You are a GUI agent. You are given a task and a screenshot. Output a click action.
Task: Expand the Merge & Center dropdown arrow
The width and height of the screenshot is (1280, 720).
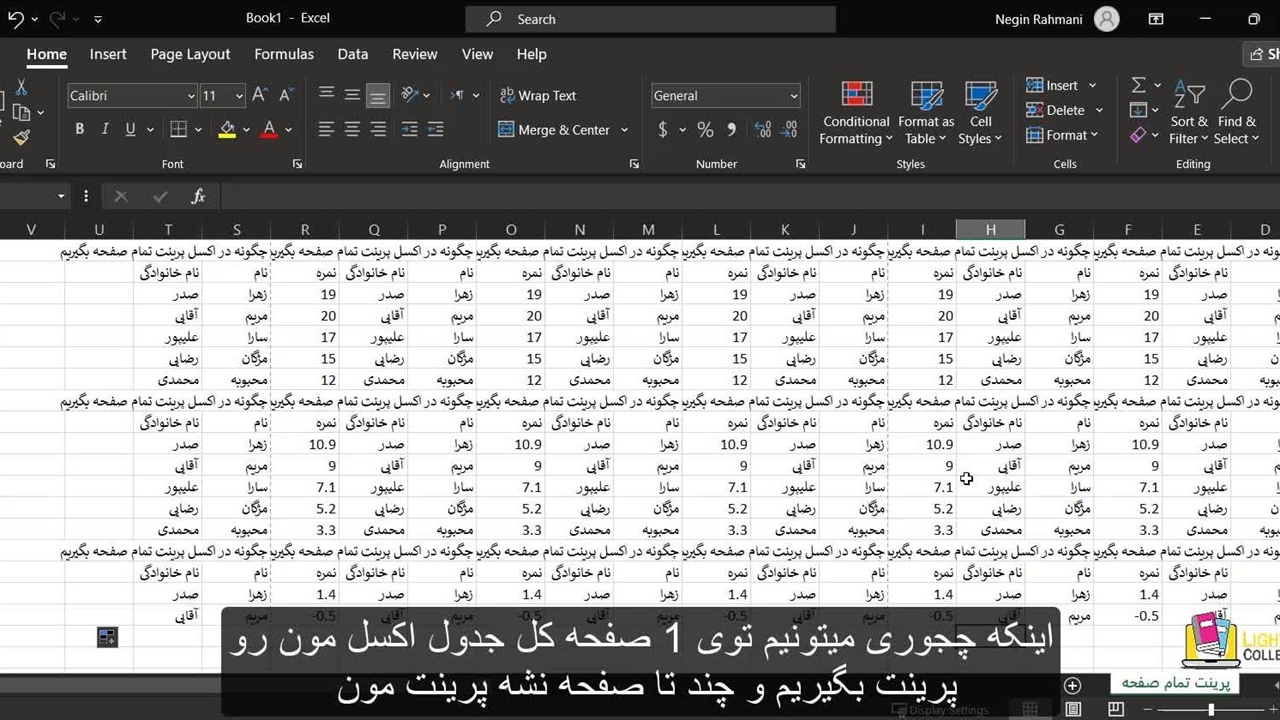[624, 130]
